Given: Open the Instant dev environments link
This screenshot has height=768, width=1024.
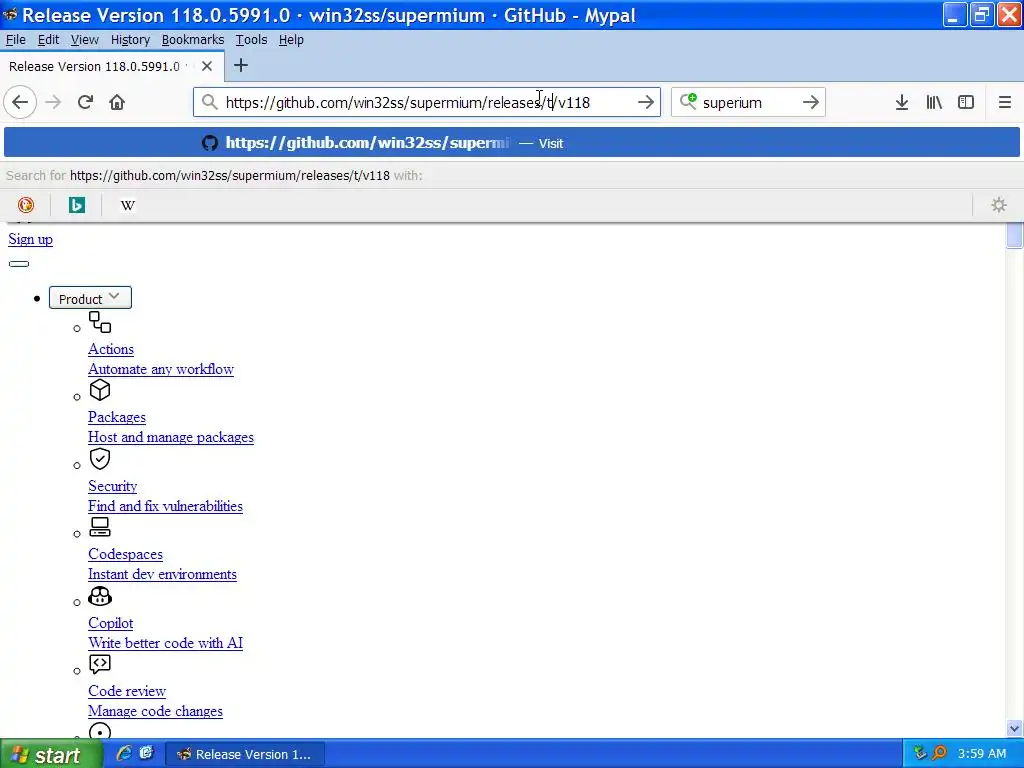Looking at the screenshot, I should (x=163, y=575).
